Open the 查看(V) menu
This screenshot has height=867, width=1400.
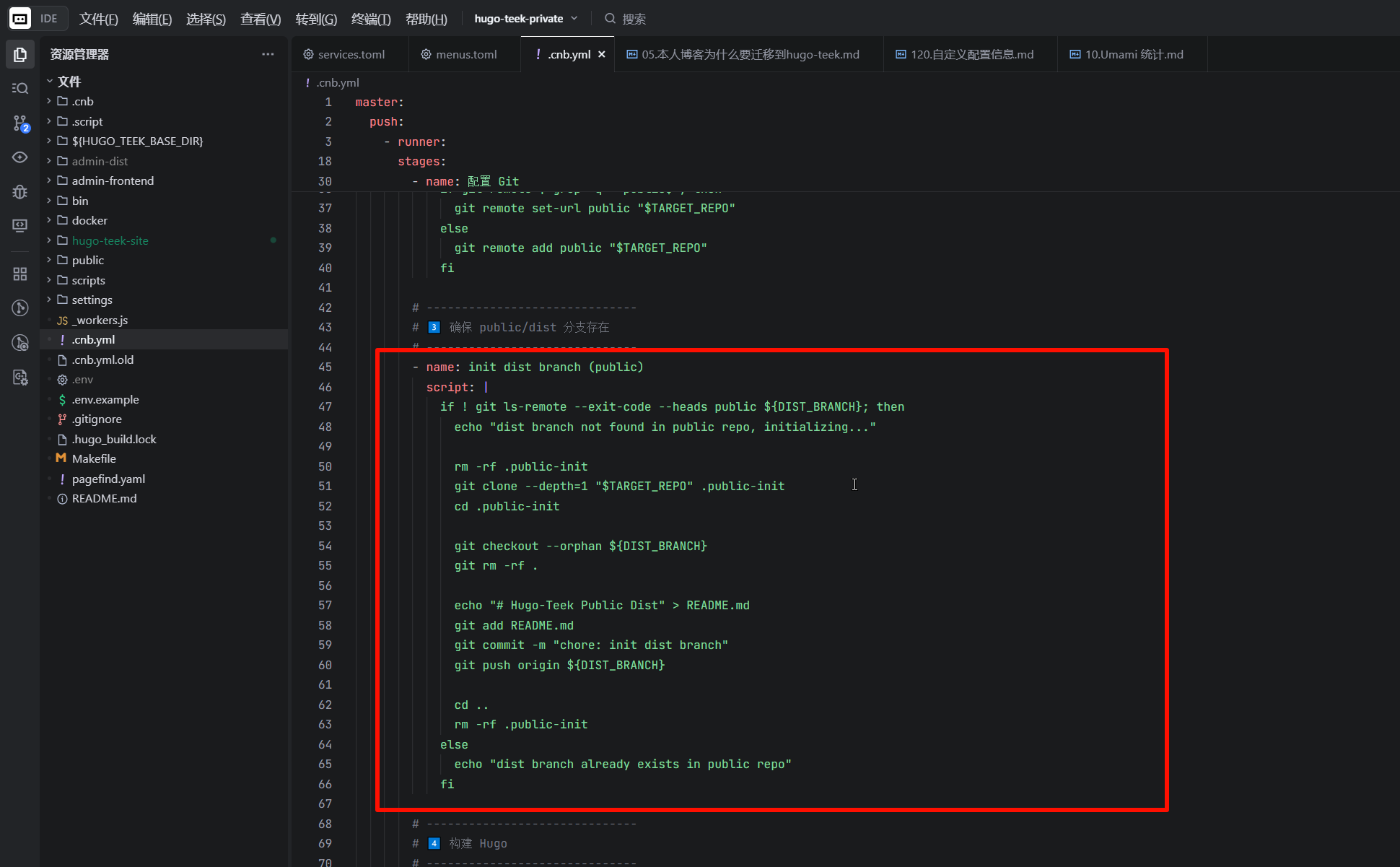tap(260, 19)
